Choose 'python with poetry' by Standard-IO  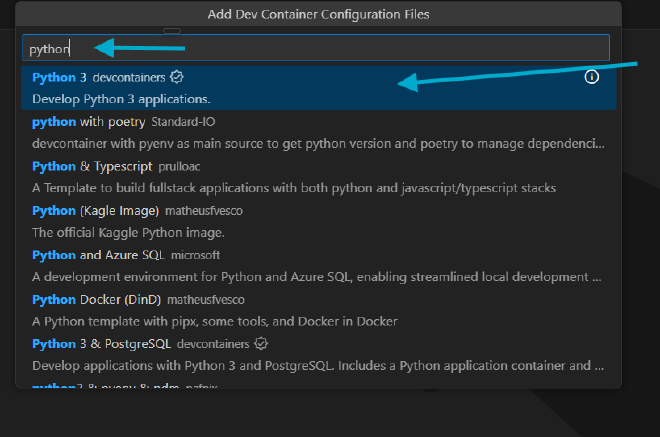pos(319,133)
